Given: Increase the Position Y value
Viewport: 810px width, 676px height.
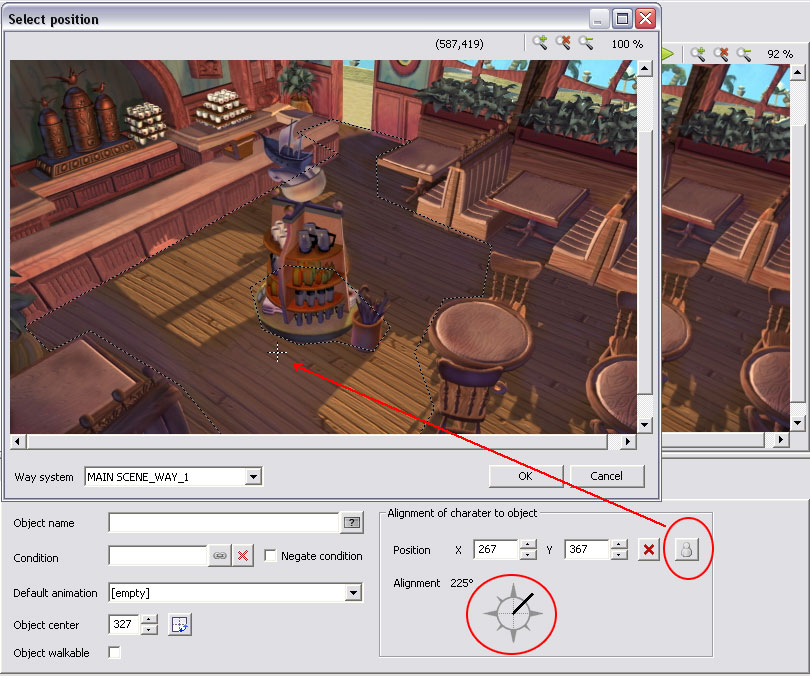Looking at the screenshot, I should pyautogui.click(x=619, y=545).
